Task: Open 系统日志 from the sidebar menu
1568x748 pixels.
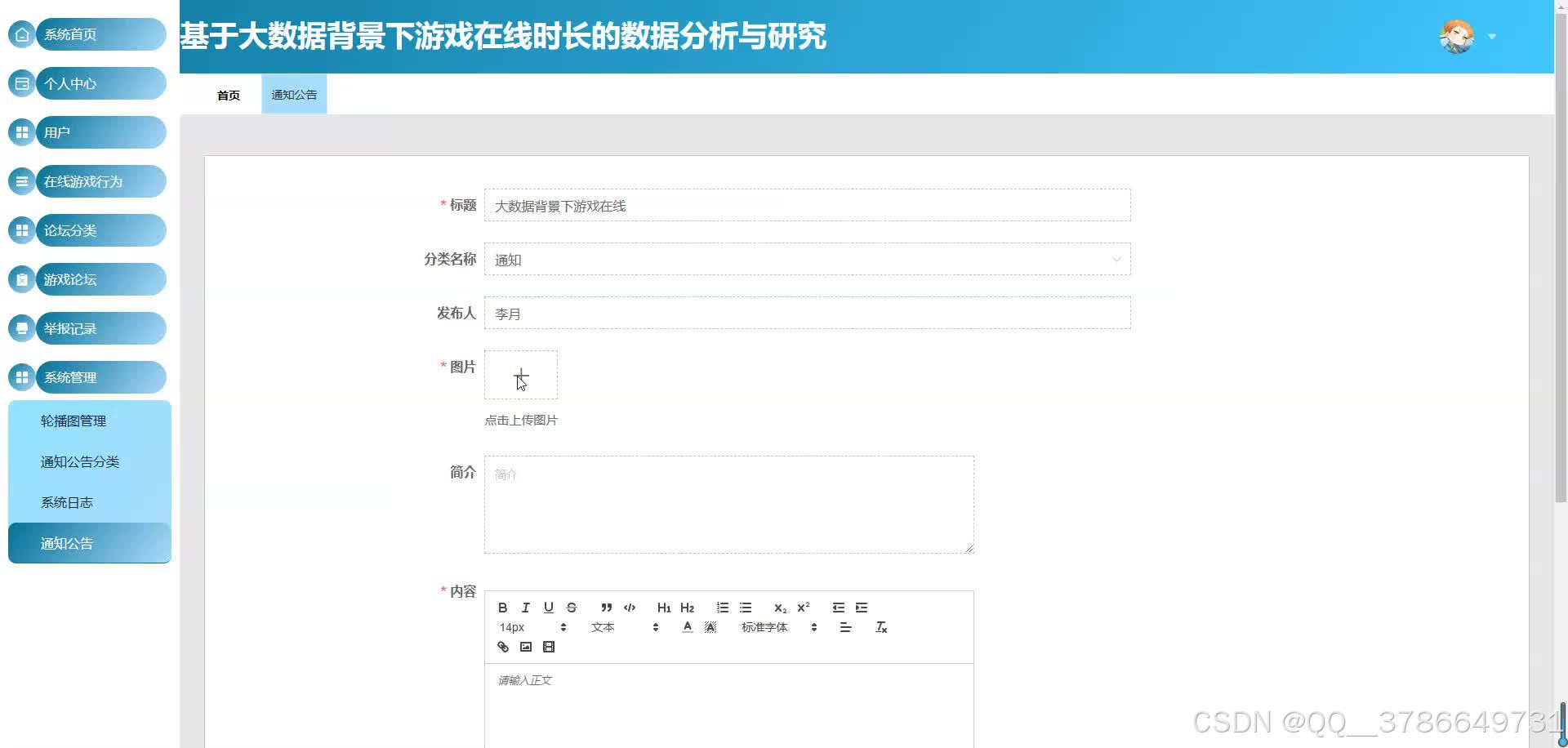Action: tap(67, 501)
